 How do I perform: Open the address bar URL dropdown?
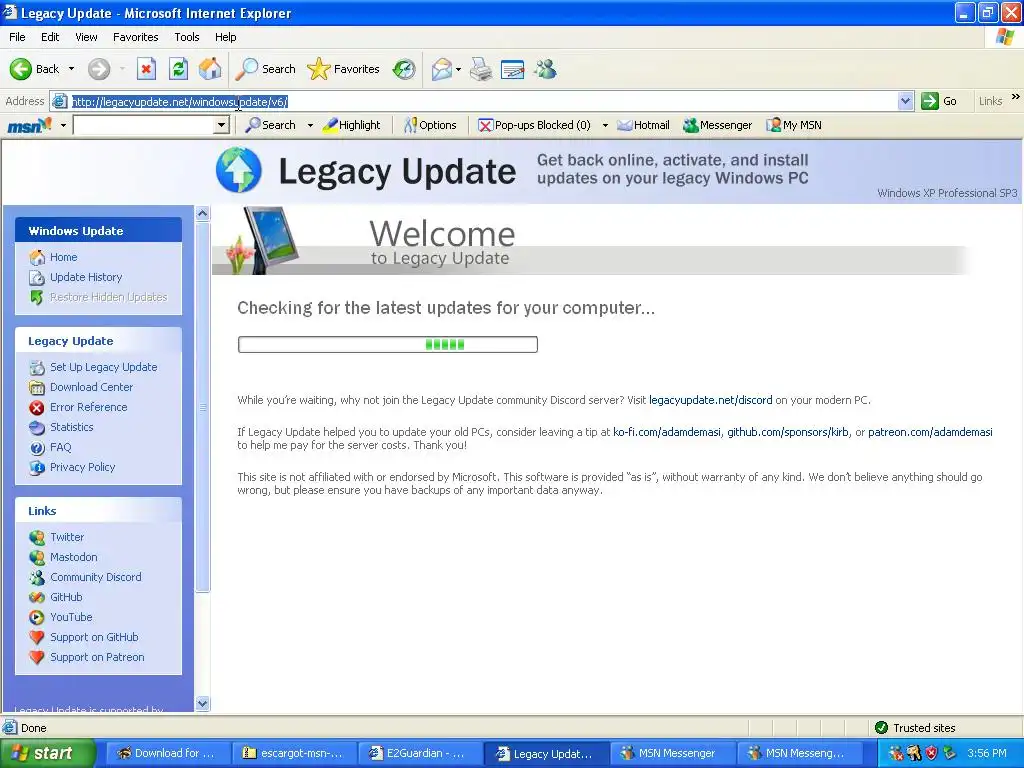point(905,101)
